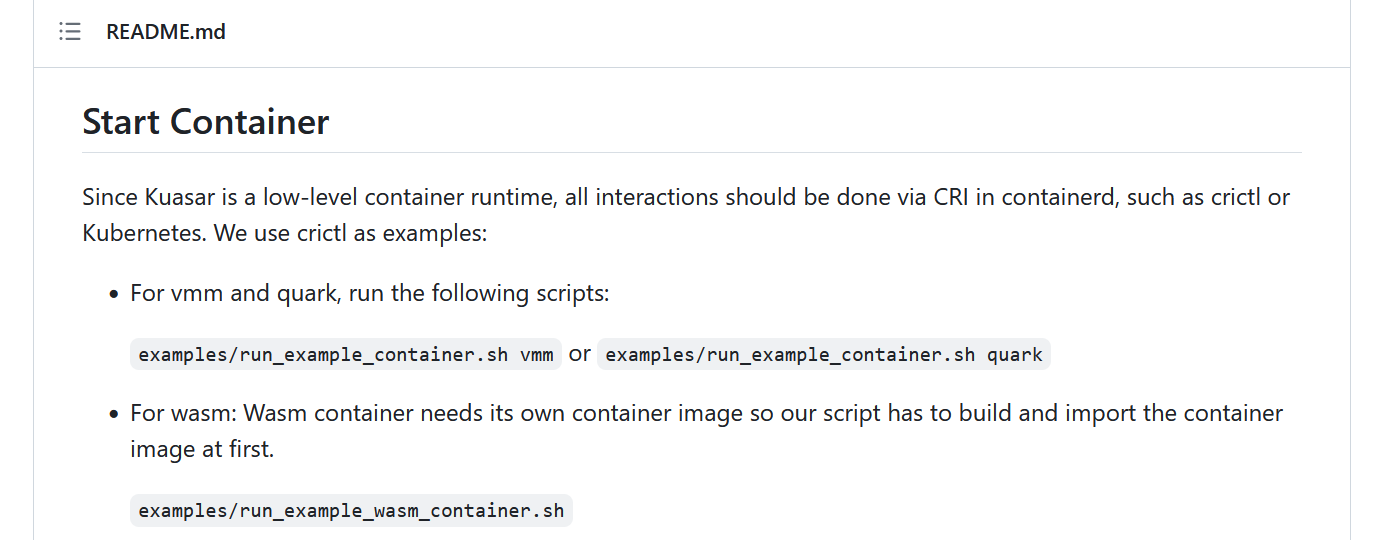Click the "For wasm" bullet text line

(x=706, y=413)
